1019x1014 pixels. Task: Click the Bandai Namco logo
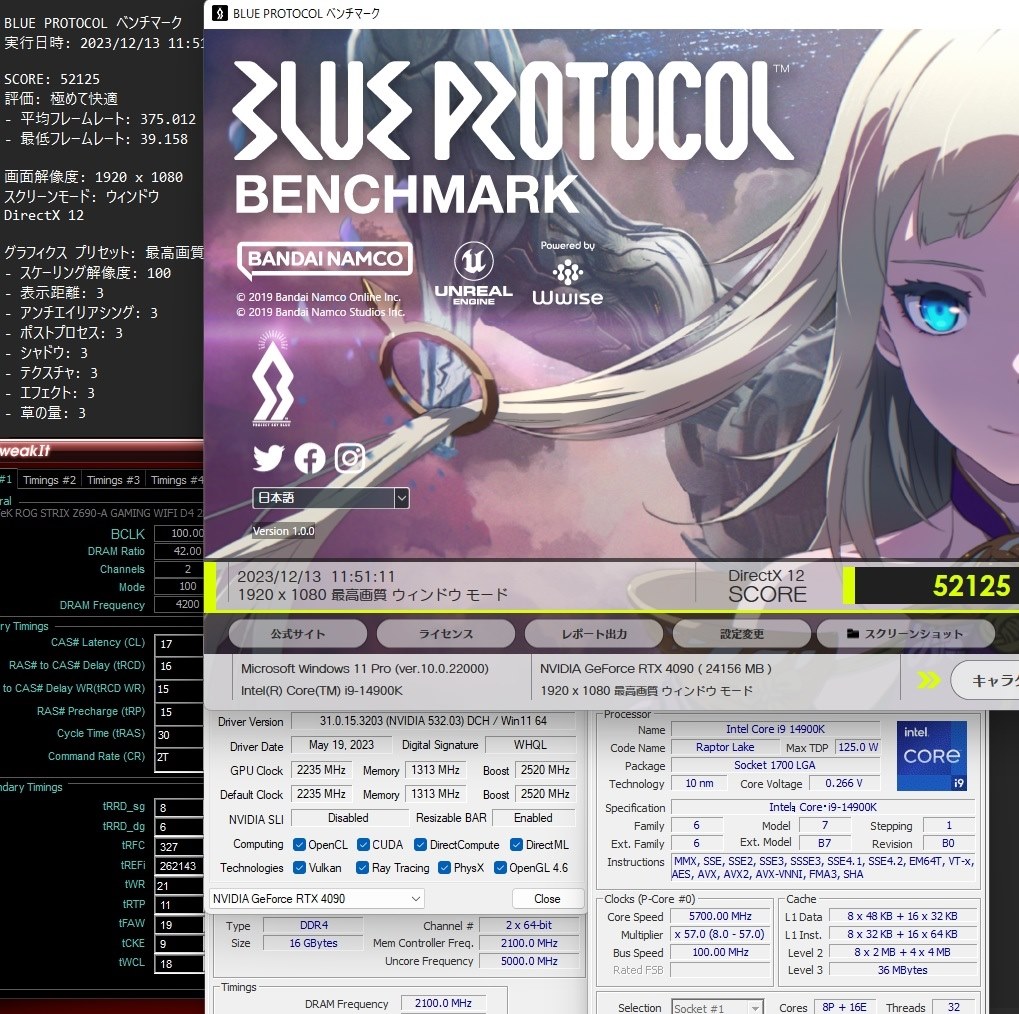pyautogui.click(x=324, y=259)
